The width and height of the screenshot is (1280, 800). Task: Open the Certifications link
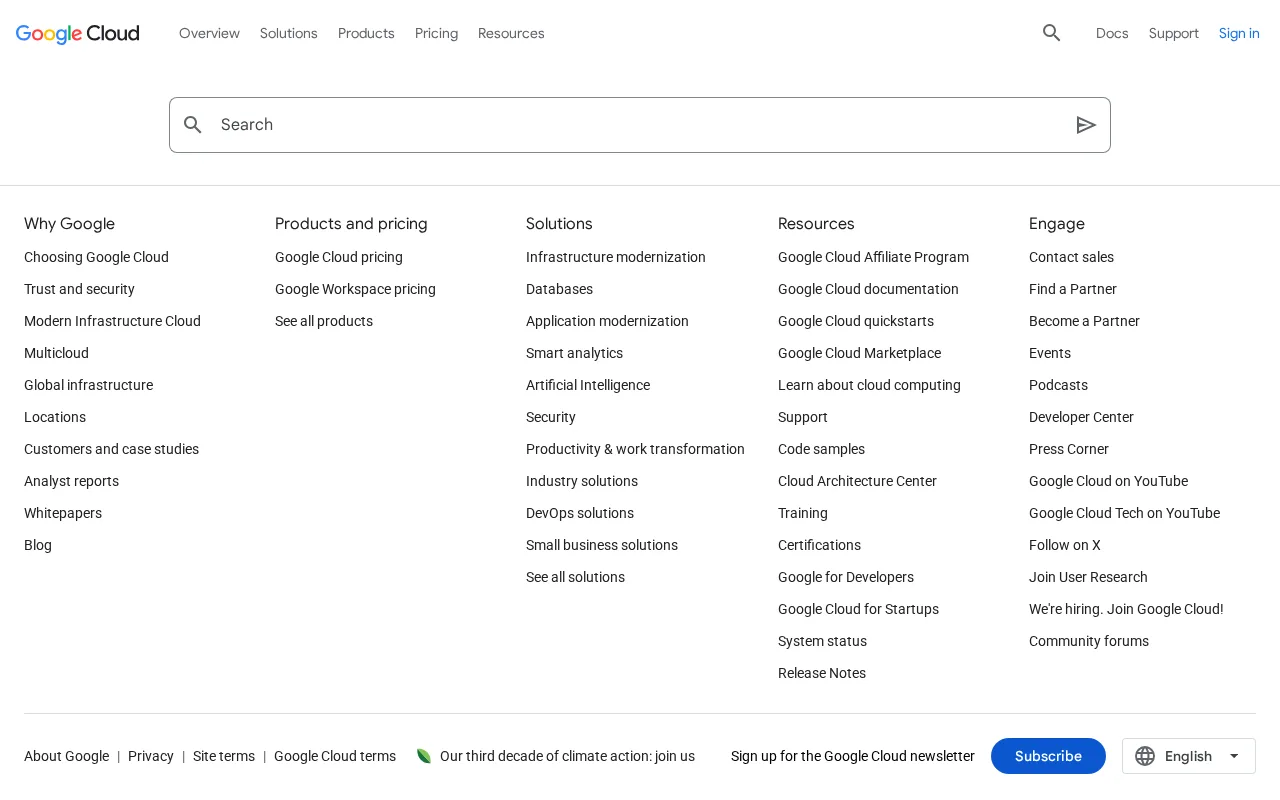tap(819, 545)
